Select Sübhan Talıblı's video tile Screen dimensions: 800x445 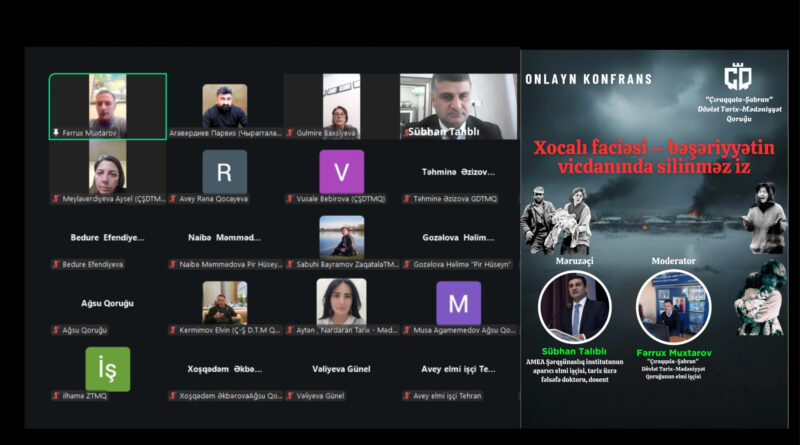click(459, 106)
